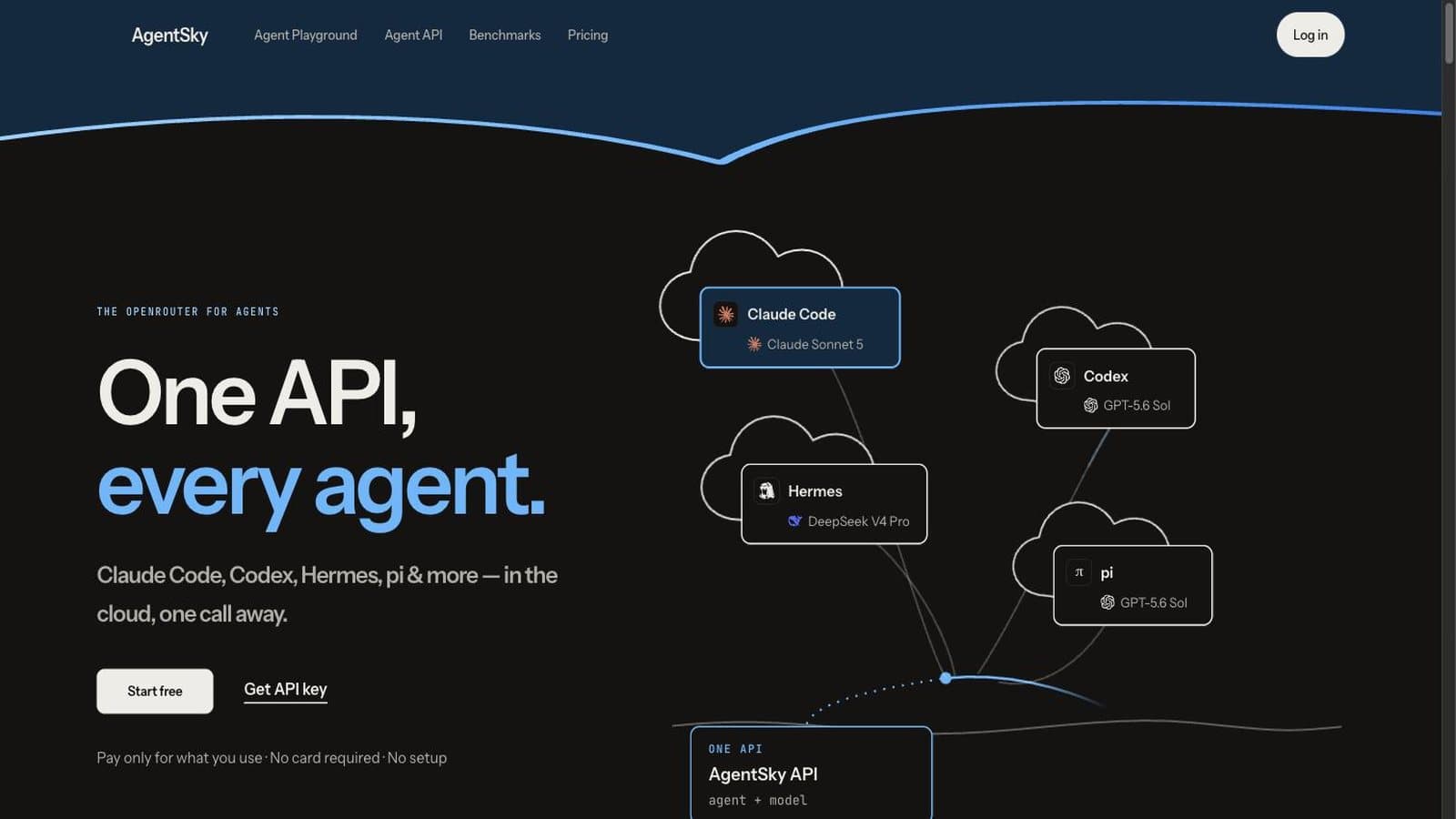Click the pi card title text
Image resolution: width=1456 pixels, height=819 pixels.
pyautogui.click(x=1107, y=572)
